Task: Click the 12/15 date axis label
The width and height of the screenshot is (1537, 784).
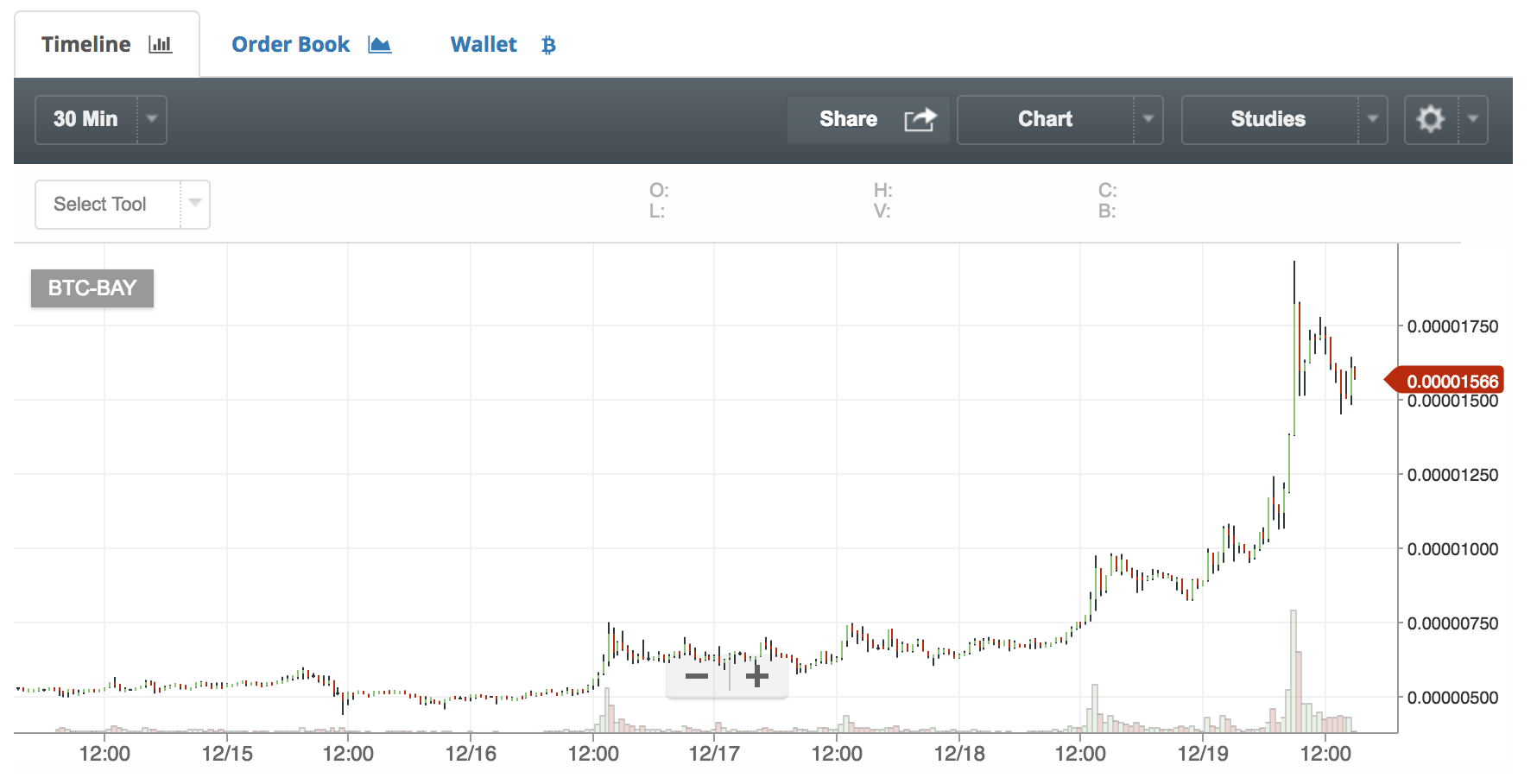Action: click(x=227, y=754)
